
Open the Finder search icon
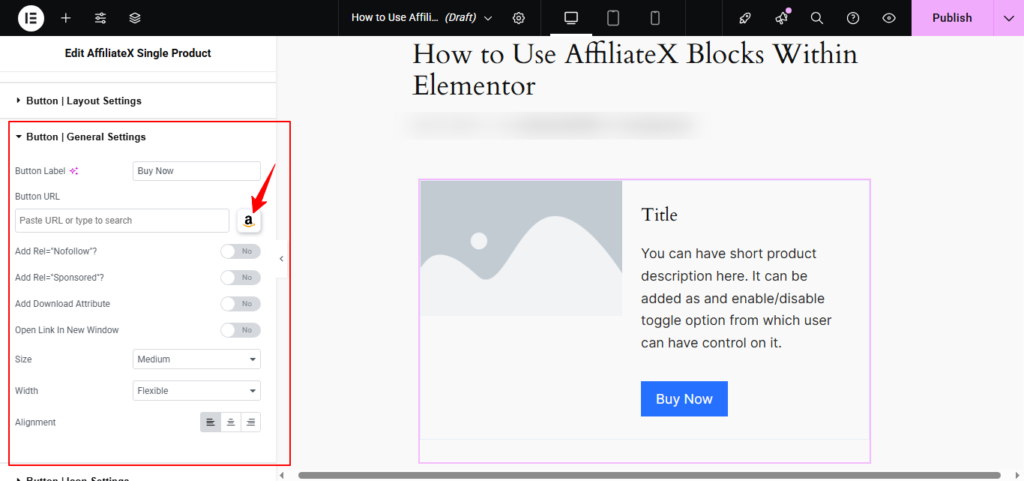(x=817, y=18)
